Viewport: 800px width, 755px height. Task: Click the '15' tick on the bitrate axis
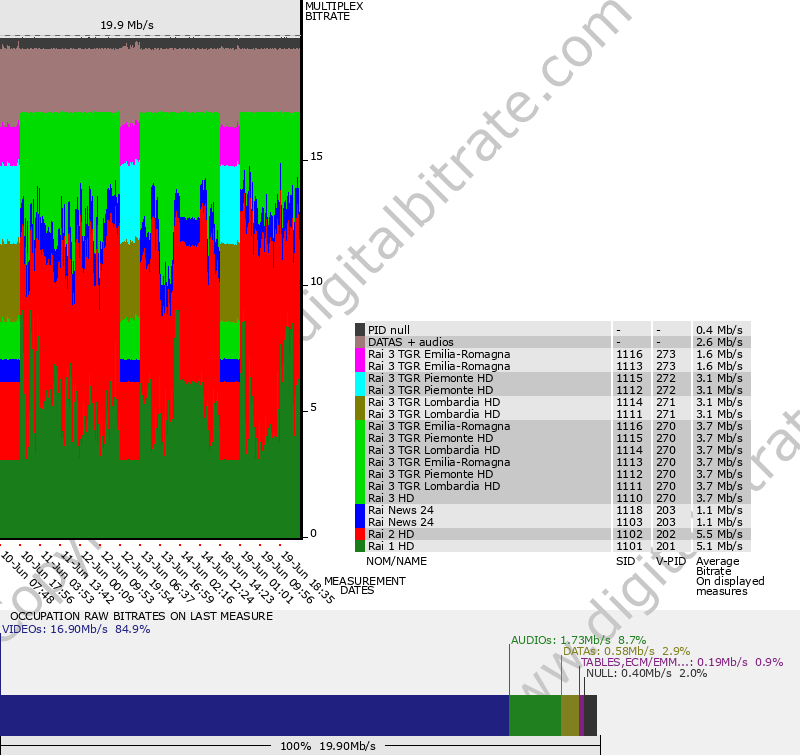click(x=316, y=156)
